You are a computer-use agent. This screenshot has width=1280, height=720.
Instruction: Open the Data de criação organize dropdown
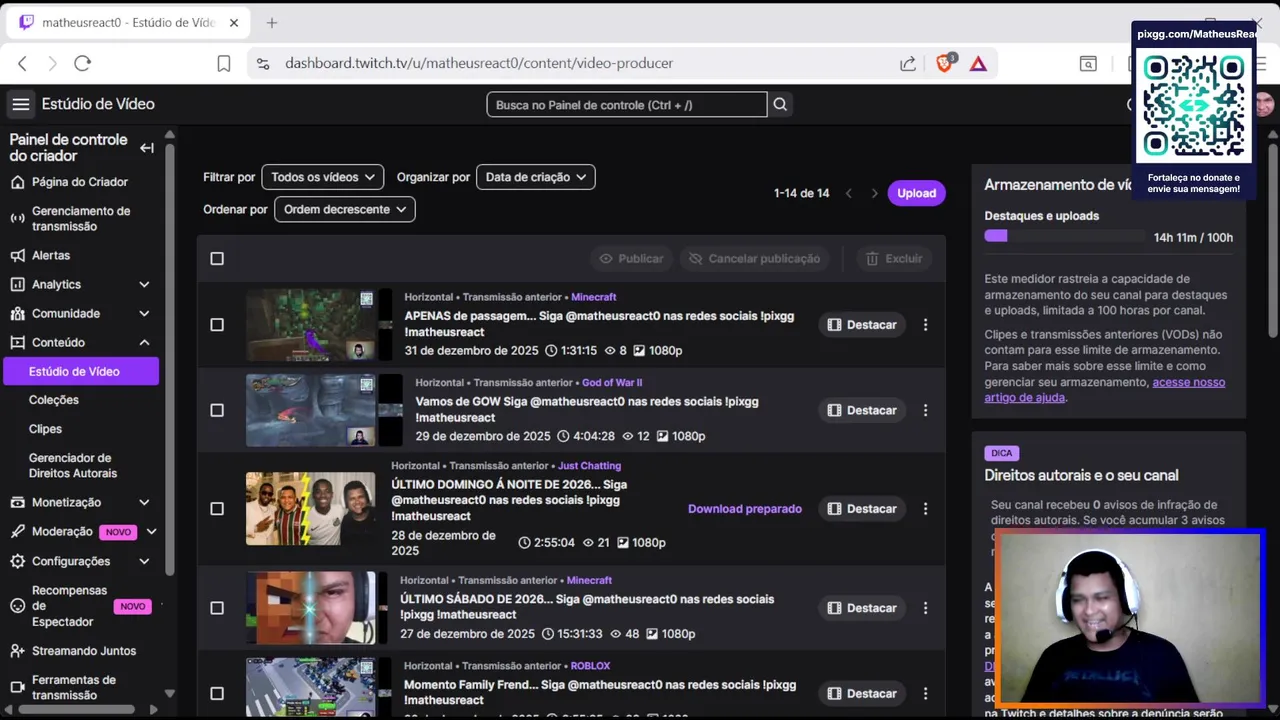pos(535,177)
